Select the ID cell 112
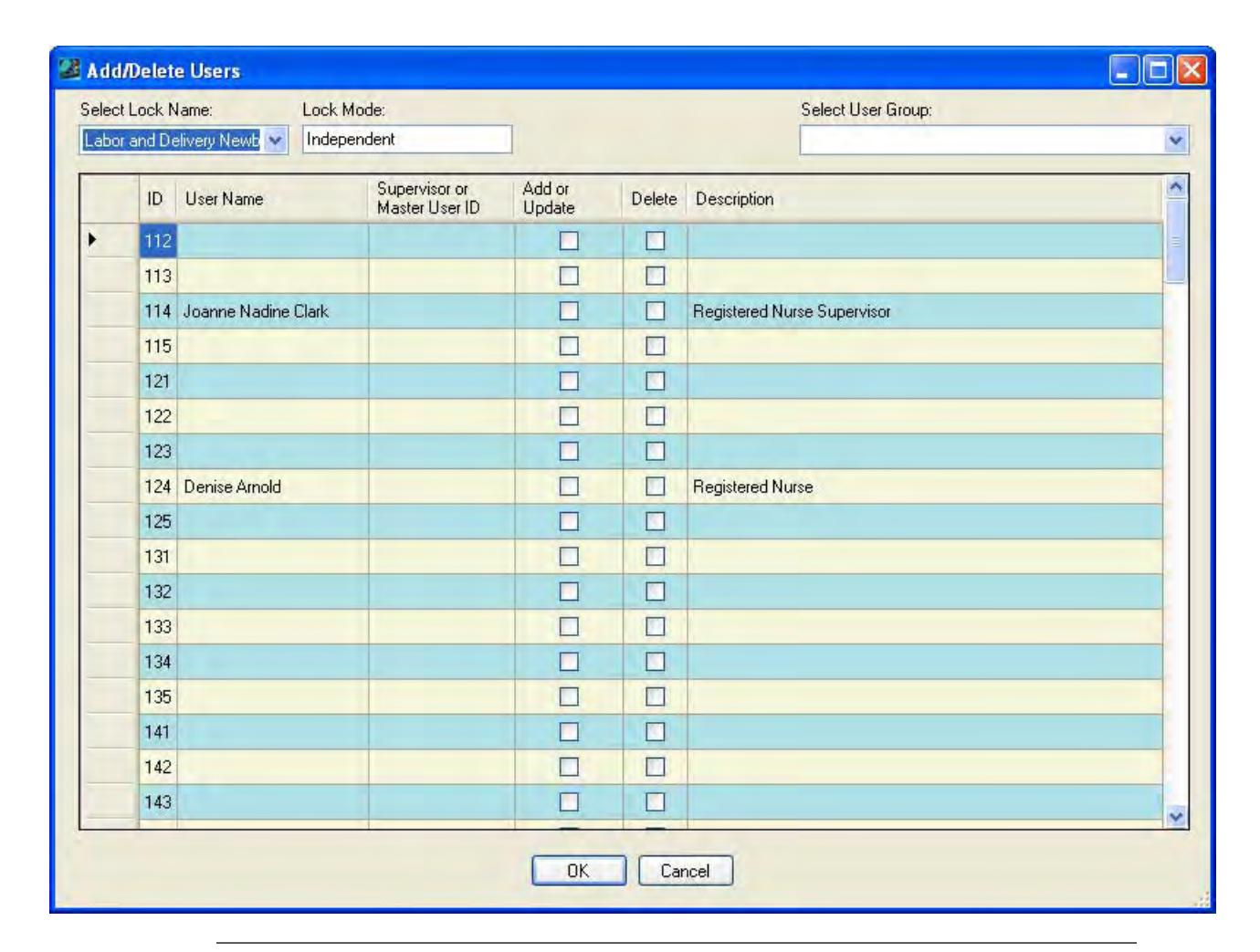 click(158, 241)
